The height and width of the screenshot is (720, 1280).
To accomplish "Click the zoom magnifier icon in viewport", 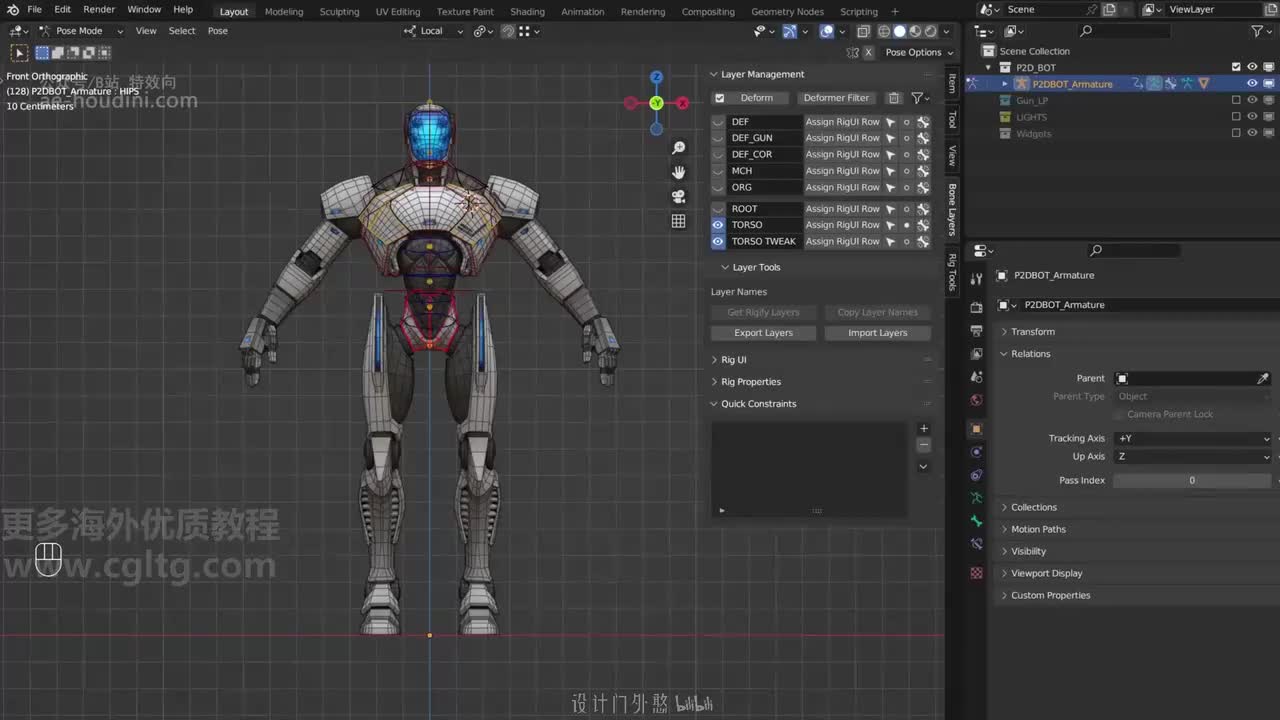I will (x=678, y=148).
